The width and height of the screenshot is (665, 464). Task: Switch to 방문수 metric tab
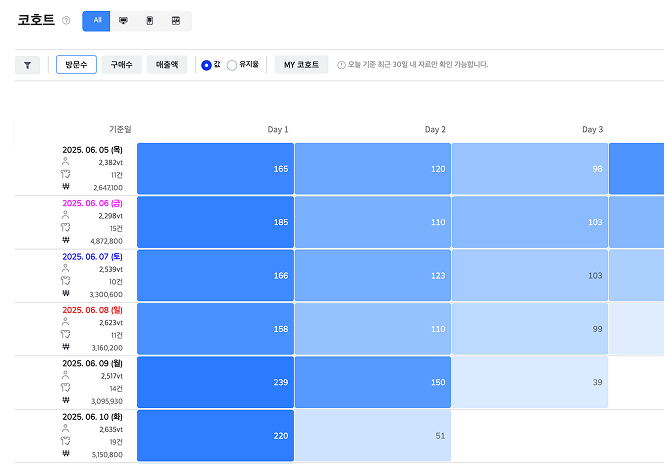point(76,65)
